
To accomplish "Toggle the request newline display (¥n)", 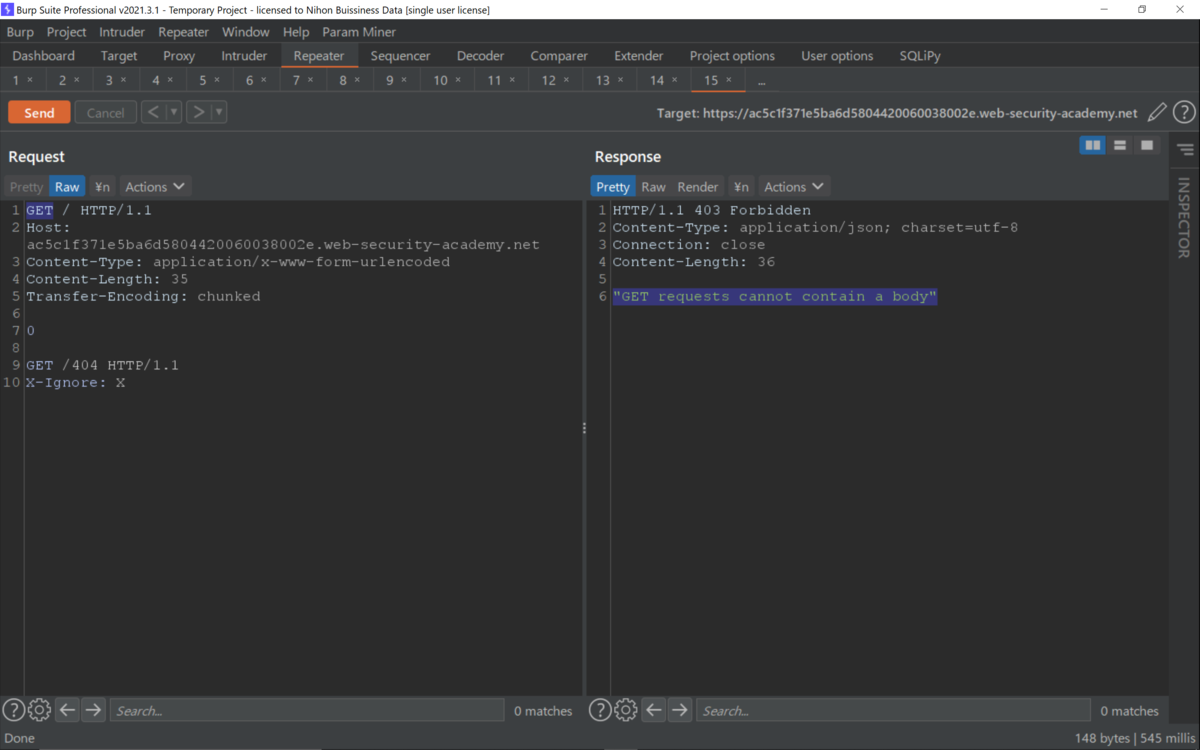I will pyautogui.click(x=102, y=187).
